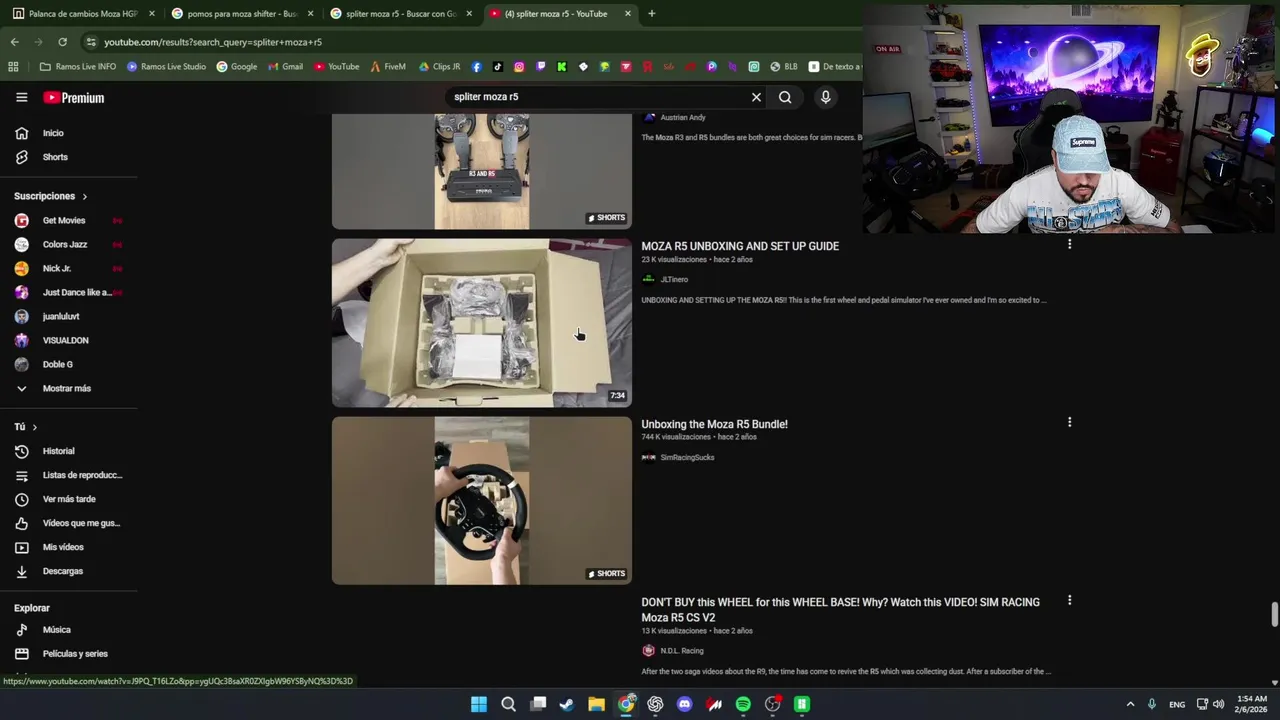Open site information icon in address bar
Image resolution: width=1280 pixels, height=720 pixels.
(91, 42)
